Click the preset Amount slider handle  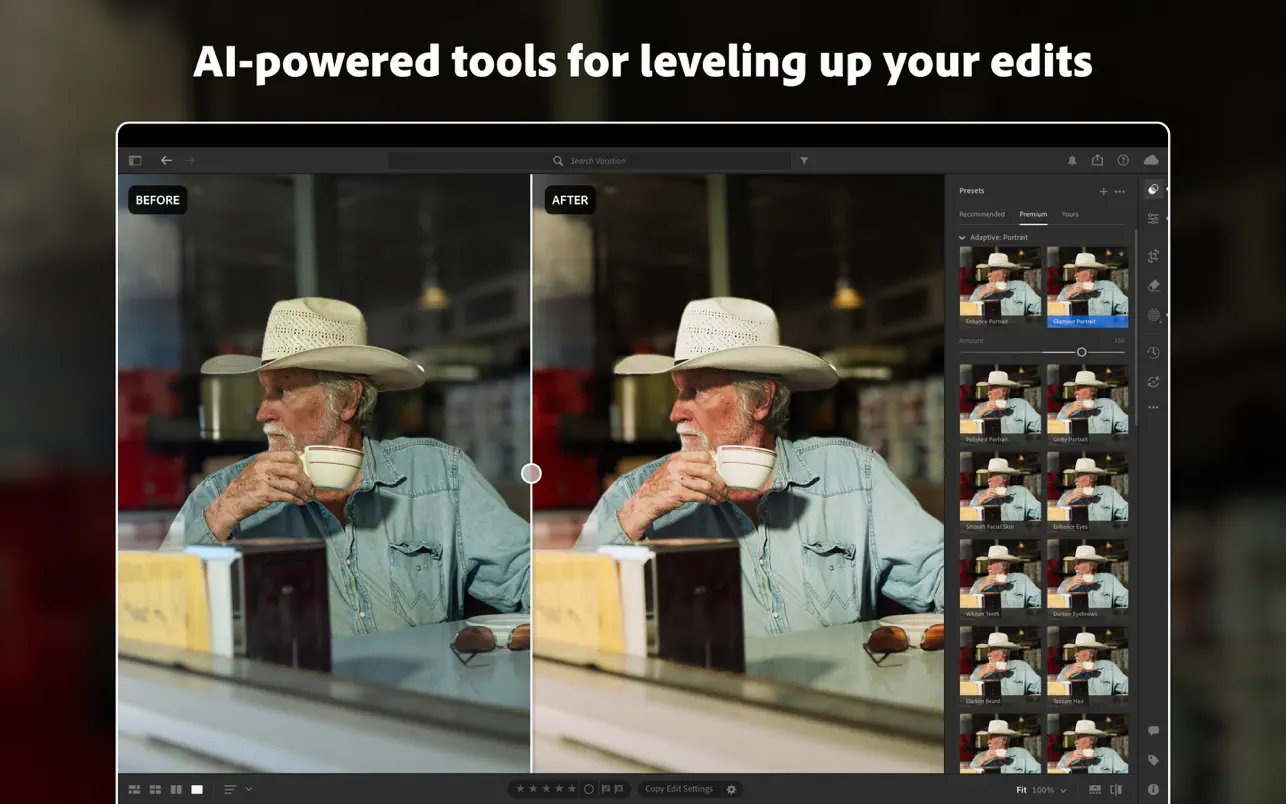(1081, 352)
